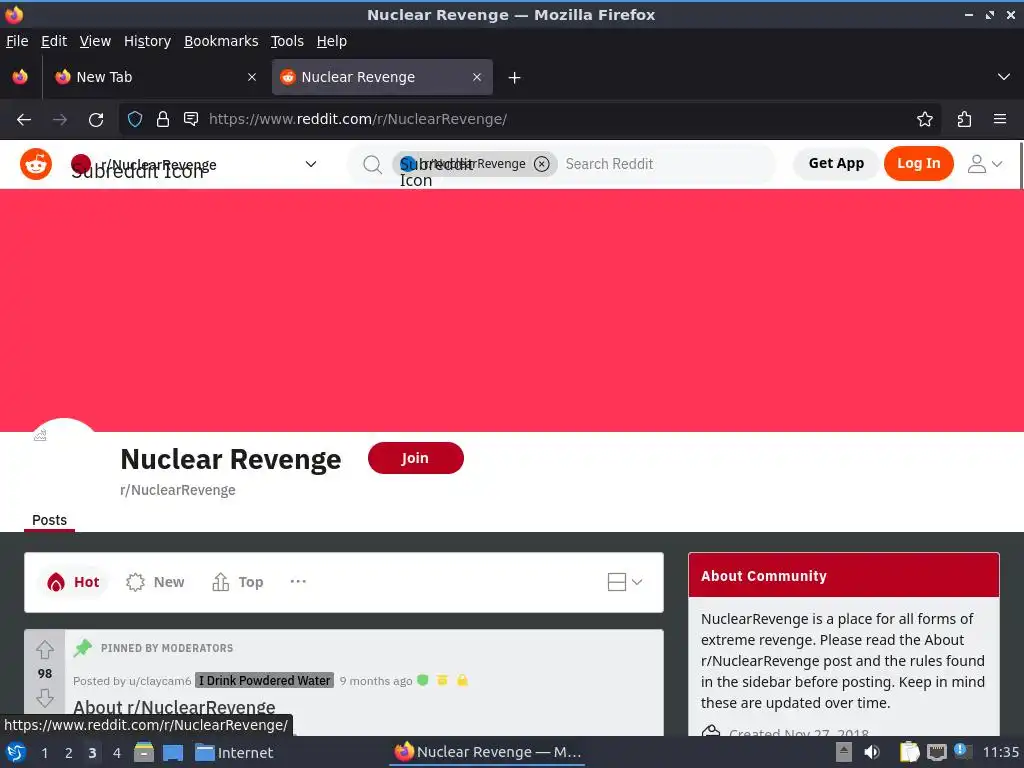Focus the Search Reddit field
This screenshot has height=768, width=1024.
tap(666, 164)
